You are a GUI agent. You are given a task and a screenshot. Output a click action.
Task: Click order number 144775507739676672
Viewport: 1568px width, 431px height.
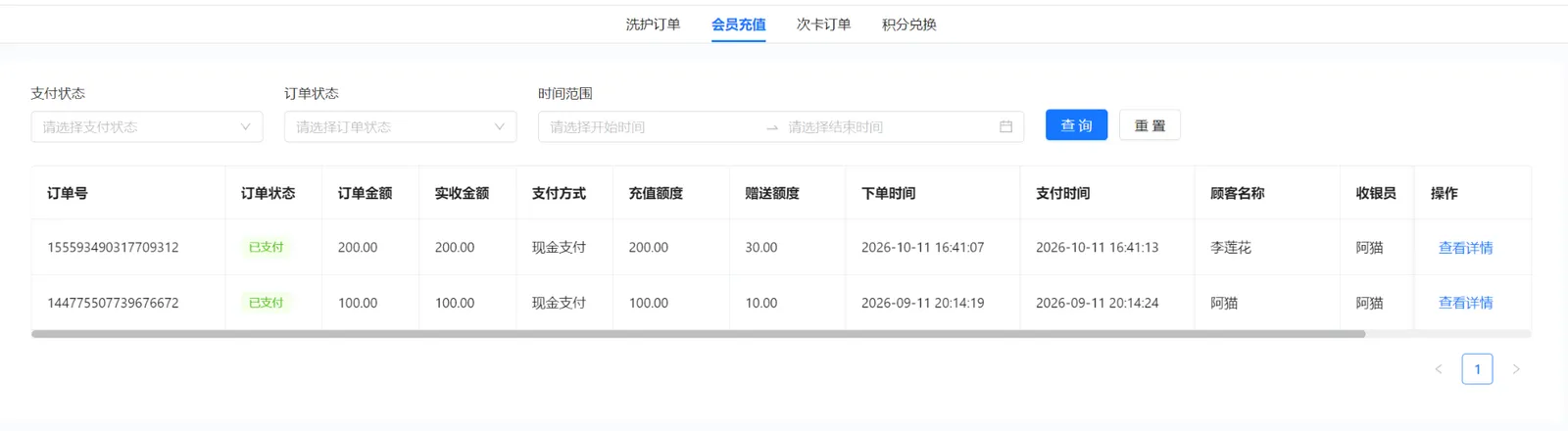(x=113, y=303)
